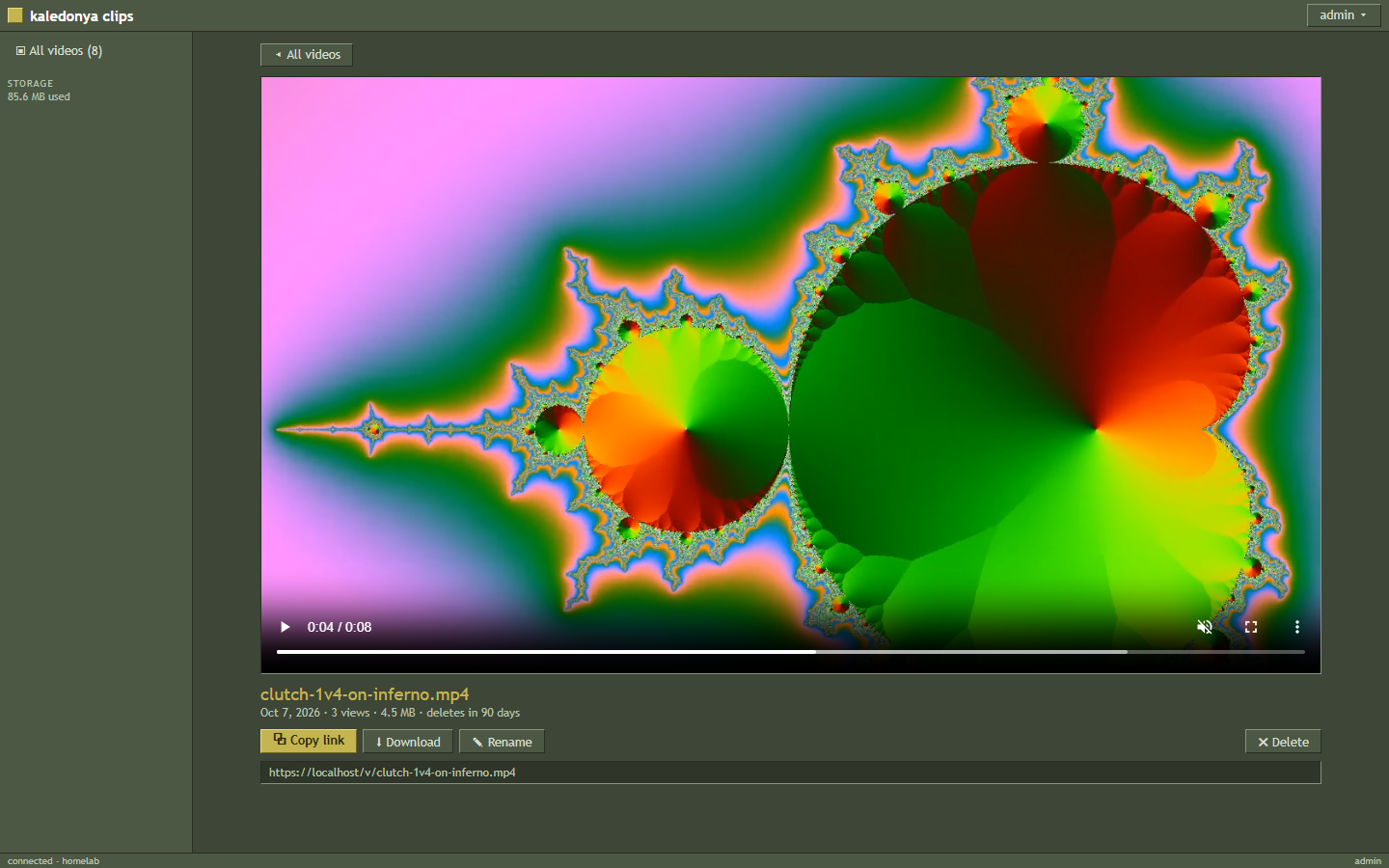1389x868 pixels.
Task: Click the video metadata line Oct 7, 2026
Action: 390,713
